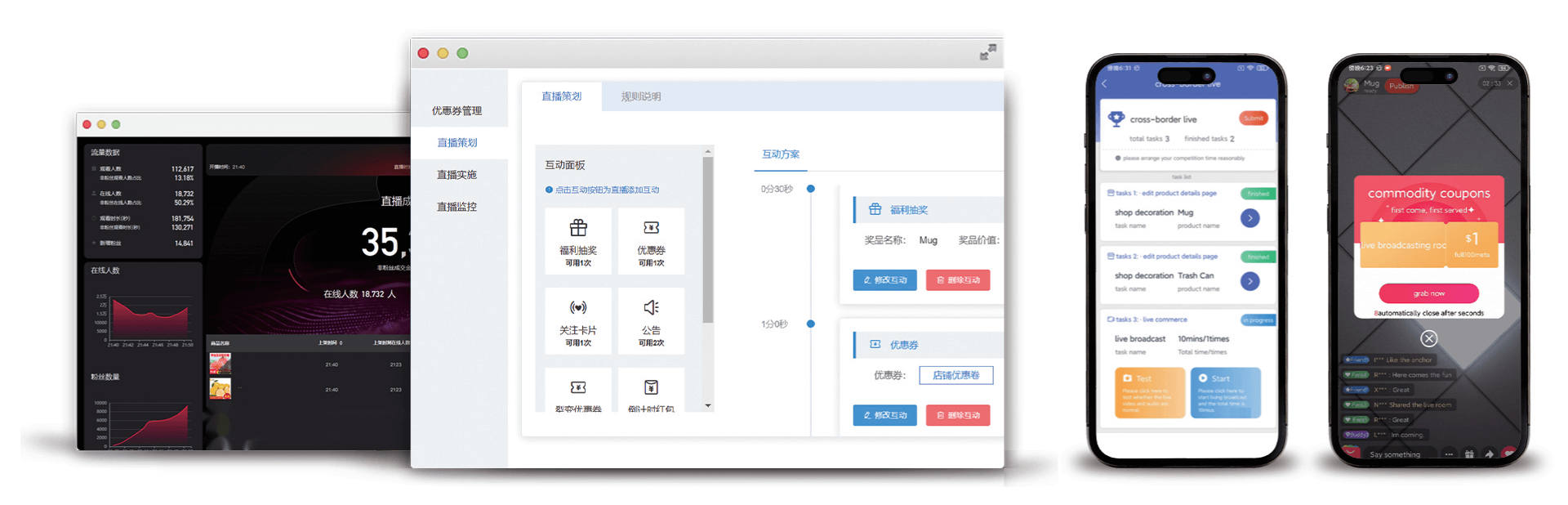Open the 店铺优惠卷 coupon selector
The height and width of the screenshot is (505, 1568).
[955, 375]
